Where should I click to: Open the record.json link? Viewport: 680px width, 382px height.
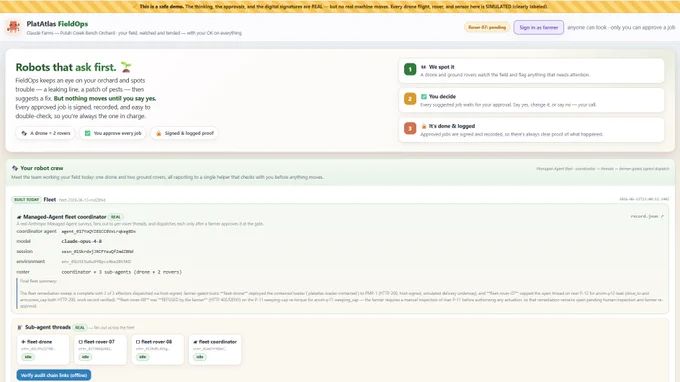(647, 216)
